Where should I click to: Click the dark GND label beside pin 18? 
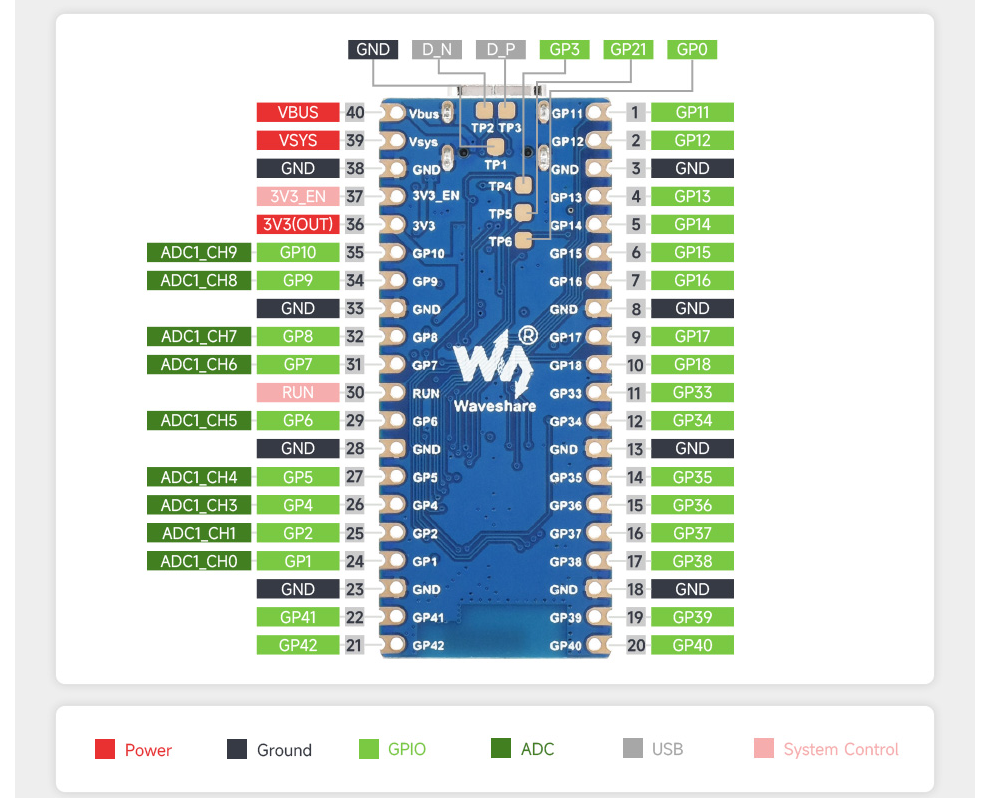(x=692, y=589)
